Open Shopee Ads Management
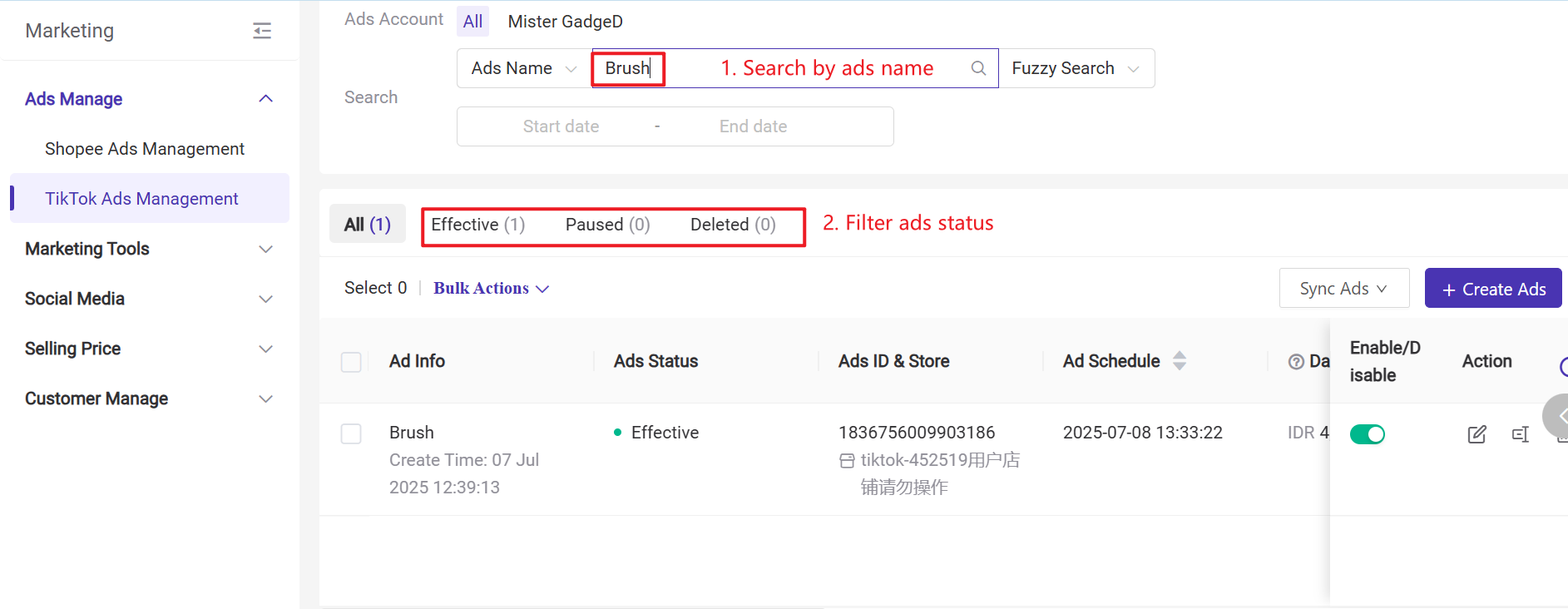The image size is (1568, 609). point(145,149)
